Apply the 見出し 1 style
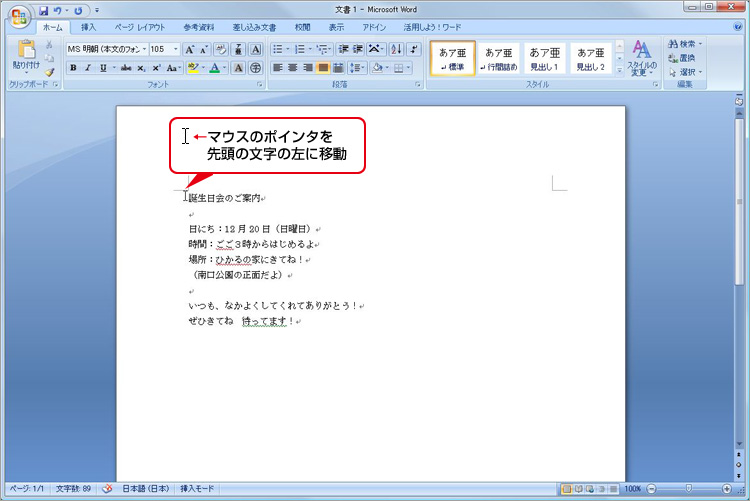The width and height of the screenshot is (750, 501). pos(544,58)
